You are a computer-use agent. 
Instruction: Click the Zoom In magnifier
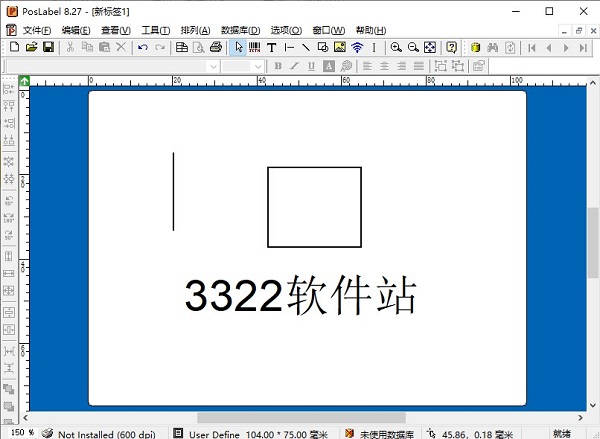[x=396, y=47]
